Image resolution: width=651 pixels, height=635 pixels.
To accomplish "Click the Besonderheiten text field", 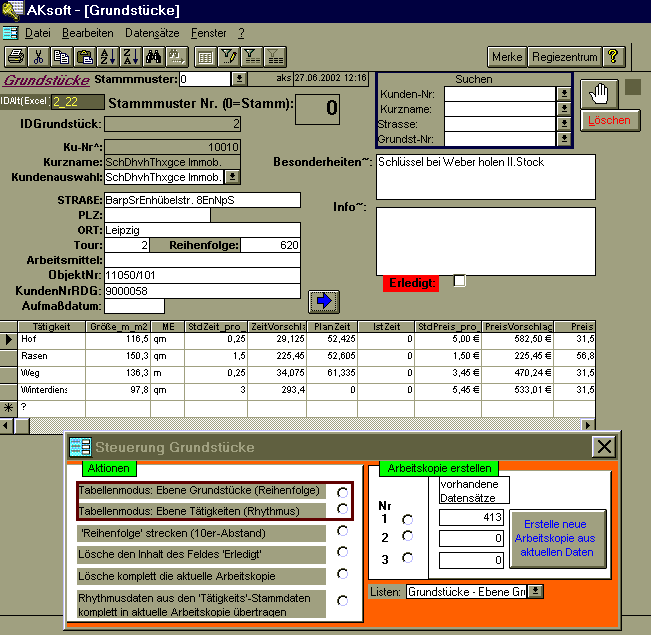I will tap(484, 177).
